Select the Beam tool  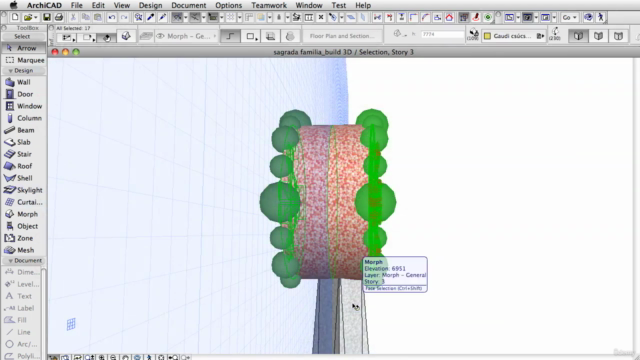(24, 130)
